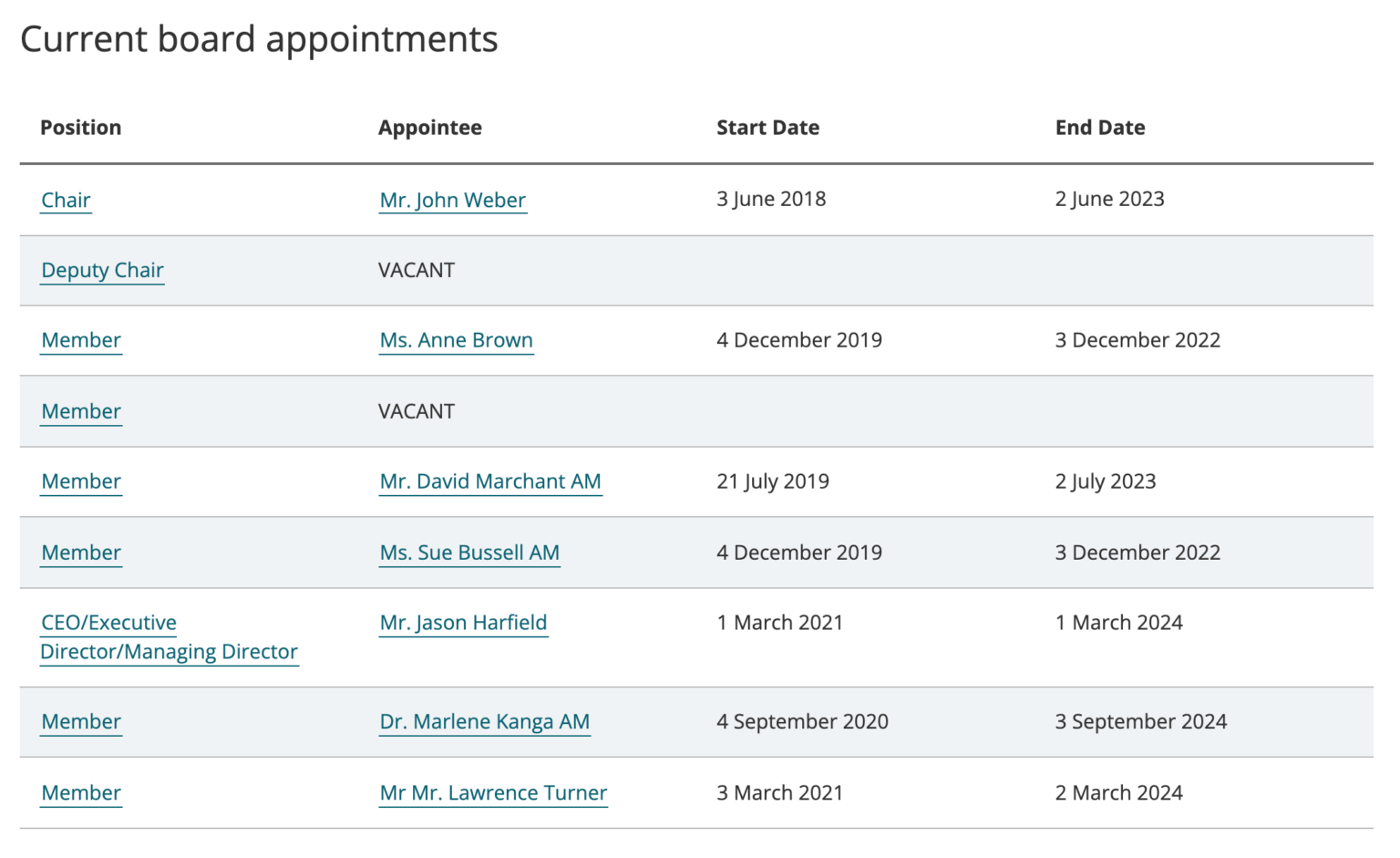
Task: Open the Member link beside David Marchant
Action: (80, 481)
